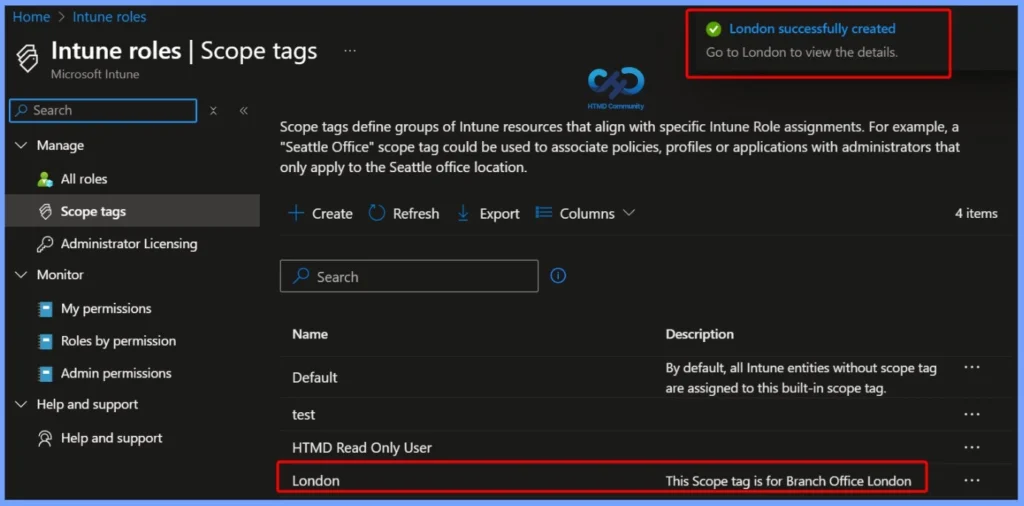This screenshot has width=1024, height=506.
Task: Click the Export button label
Action: pyautogui.click(x=500, y=213)
